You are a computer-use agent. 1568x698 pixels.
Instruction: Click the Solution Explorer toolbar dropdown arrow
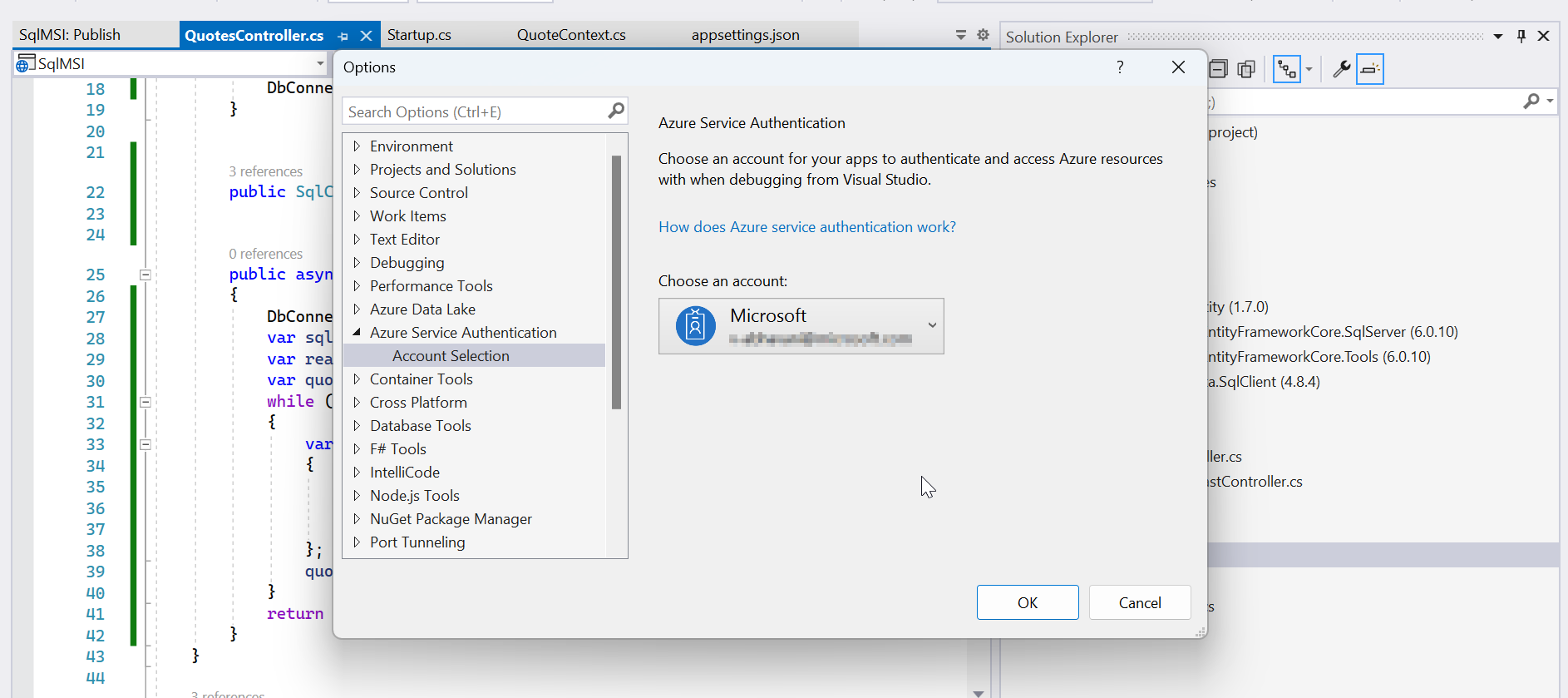coord(1309,69)
